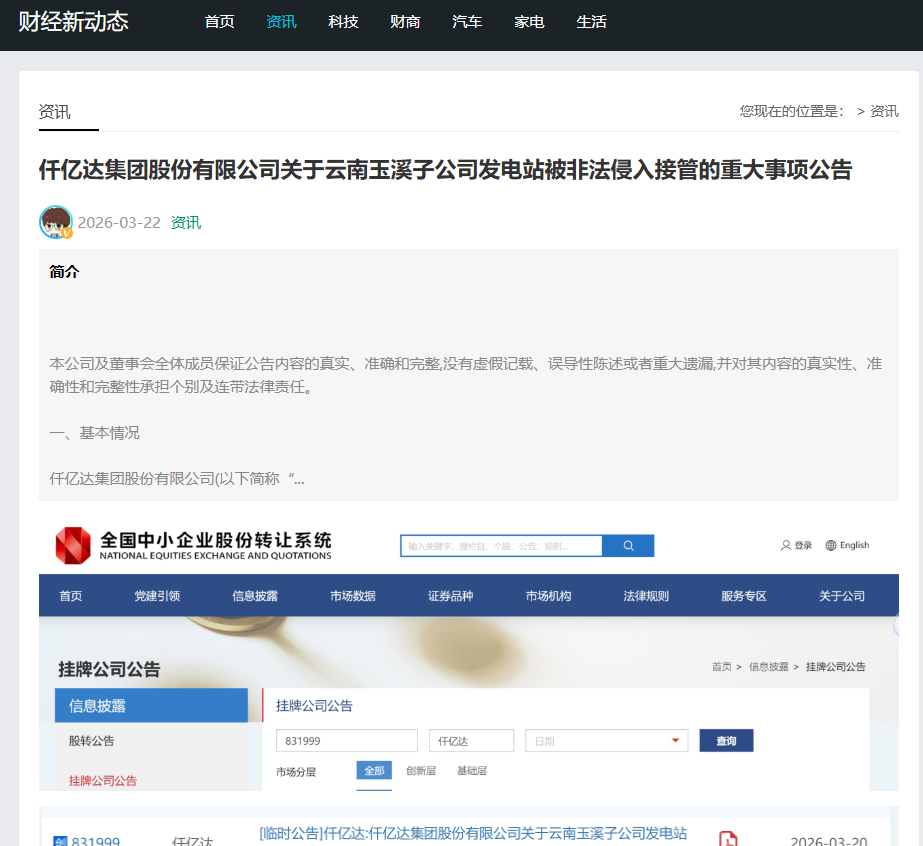
Task: Open the 日期 dropdown
Action: [606, 741]
